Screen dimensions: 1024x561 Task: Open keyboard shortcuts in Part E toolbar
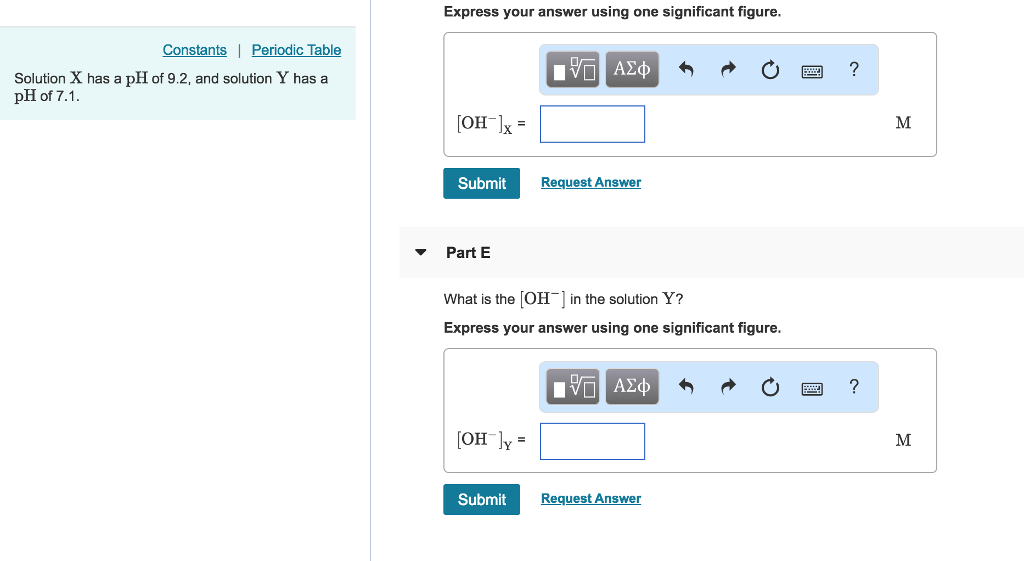click(x=812, y=387)
